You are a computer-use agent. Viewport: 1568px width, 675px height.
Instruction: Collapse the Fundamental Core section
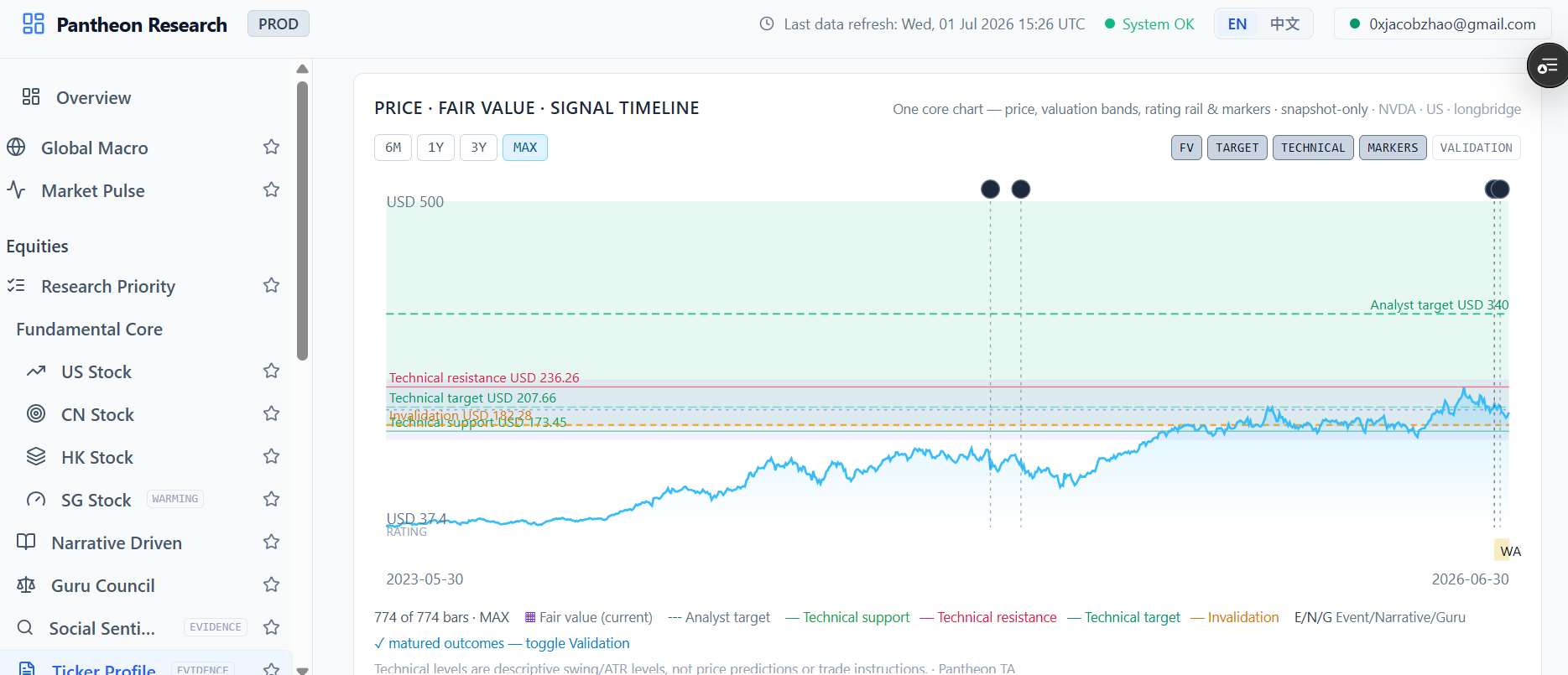point(89,329)
